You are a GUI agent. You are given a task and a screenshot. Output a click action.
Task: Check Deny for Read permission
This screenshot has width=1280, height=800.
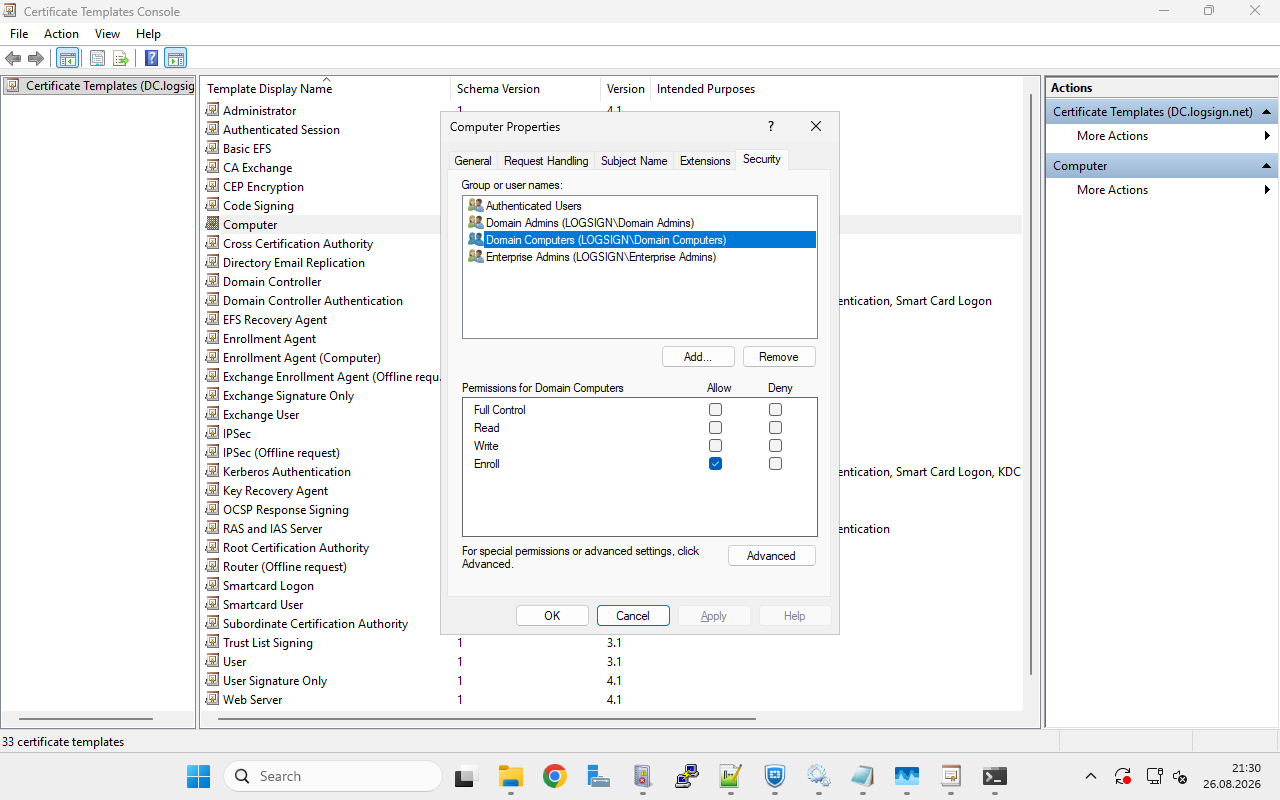[x=775, y=428]
